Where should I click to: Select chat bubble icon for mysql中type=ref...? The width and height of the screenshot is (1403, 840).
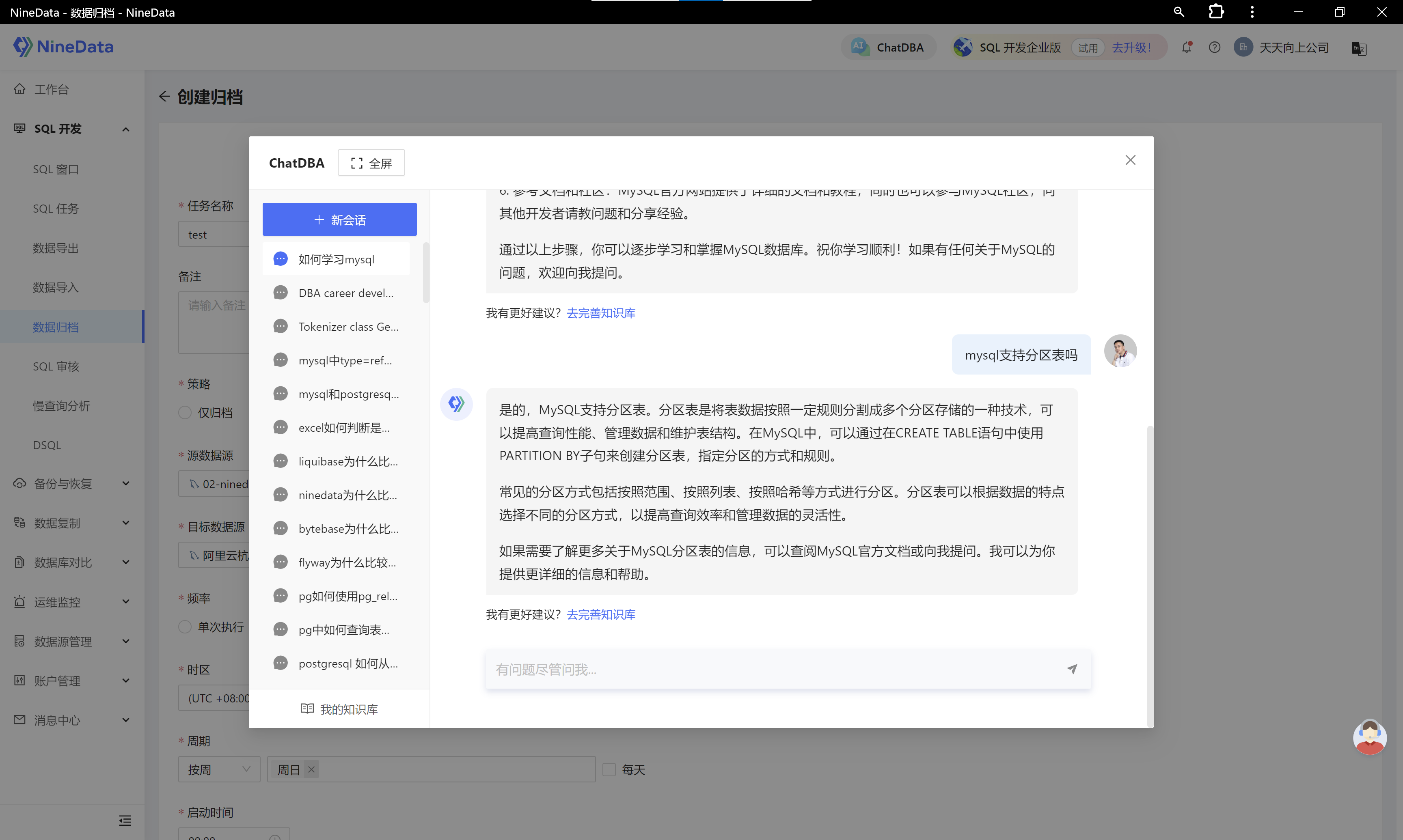(x=280, y=360)
